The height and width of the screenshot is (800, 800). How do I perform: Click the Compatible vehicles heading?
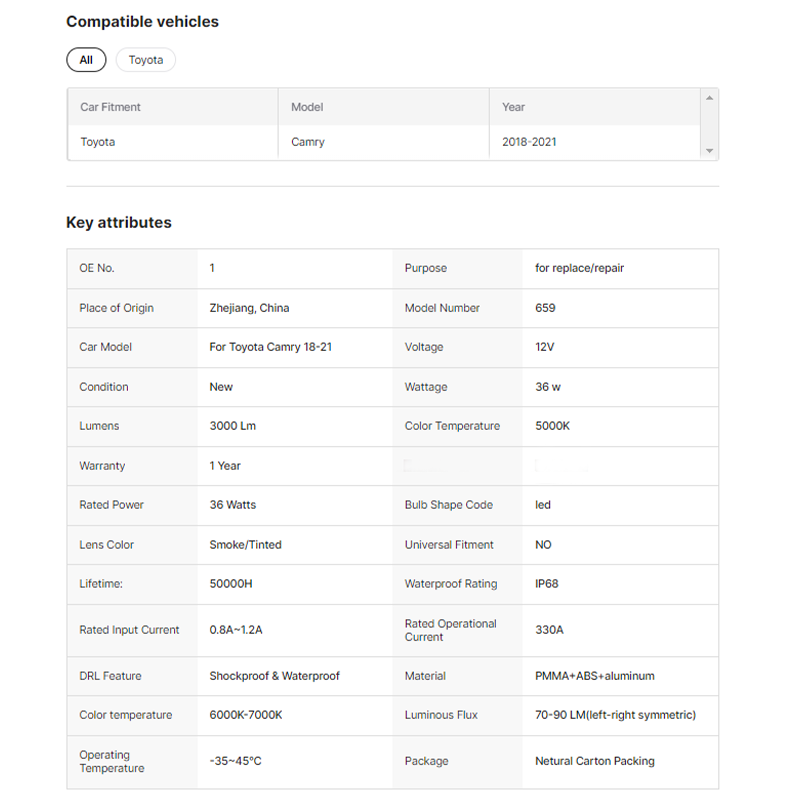click(x=142, y=21)
